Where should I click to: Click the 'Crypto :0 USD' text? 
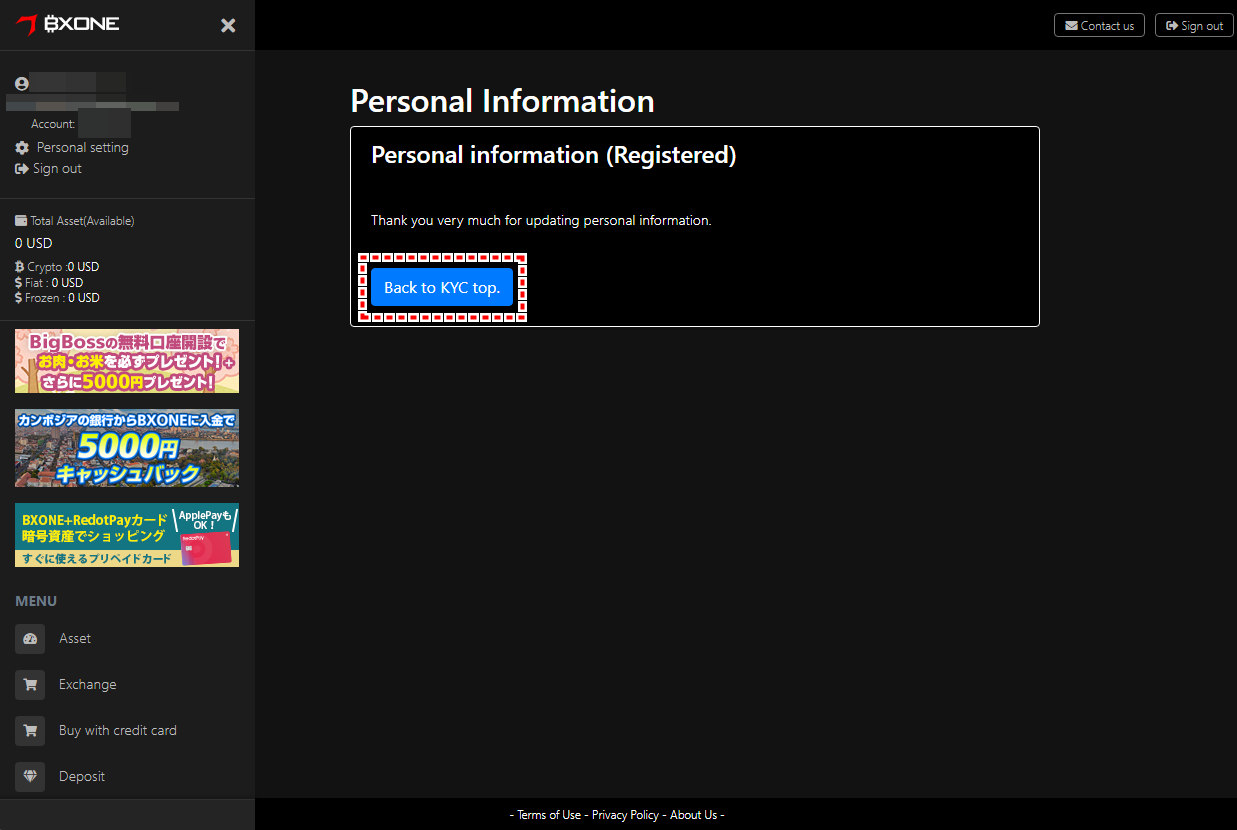pos(63,267)
